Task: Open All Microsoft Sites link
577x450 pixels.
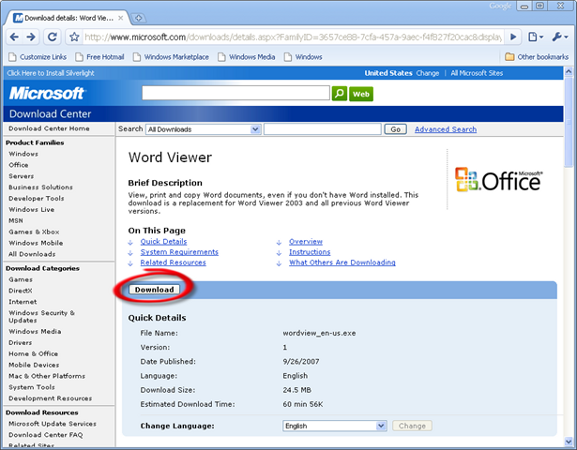Action: coord(477,73)
